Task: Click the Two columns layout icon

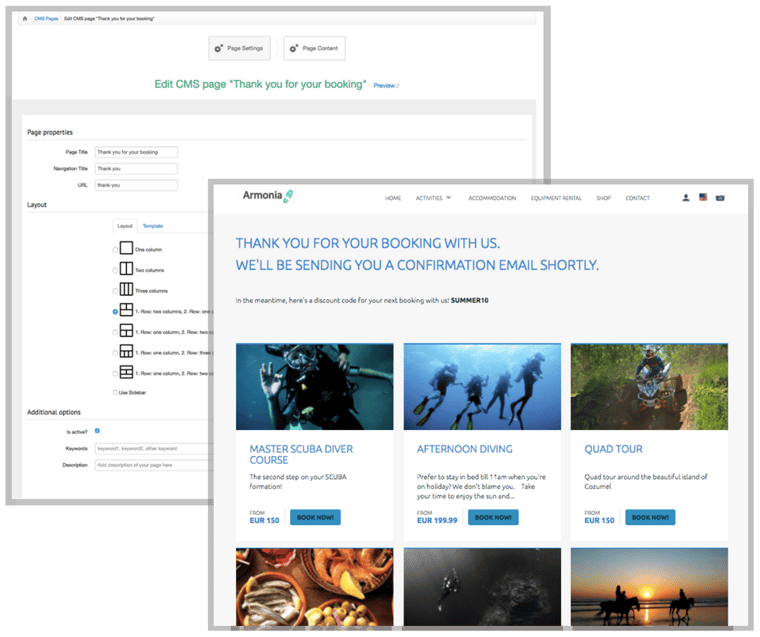Action: (126, 269)
